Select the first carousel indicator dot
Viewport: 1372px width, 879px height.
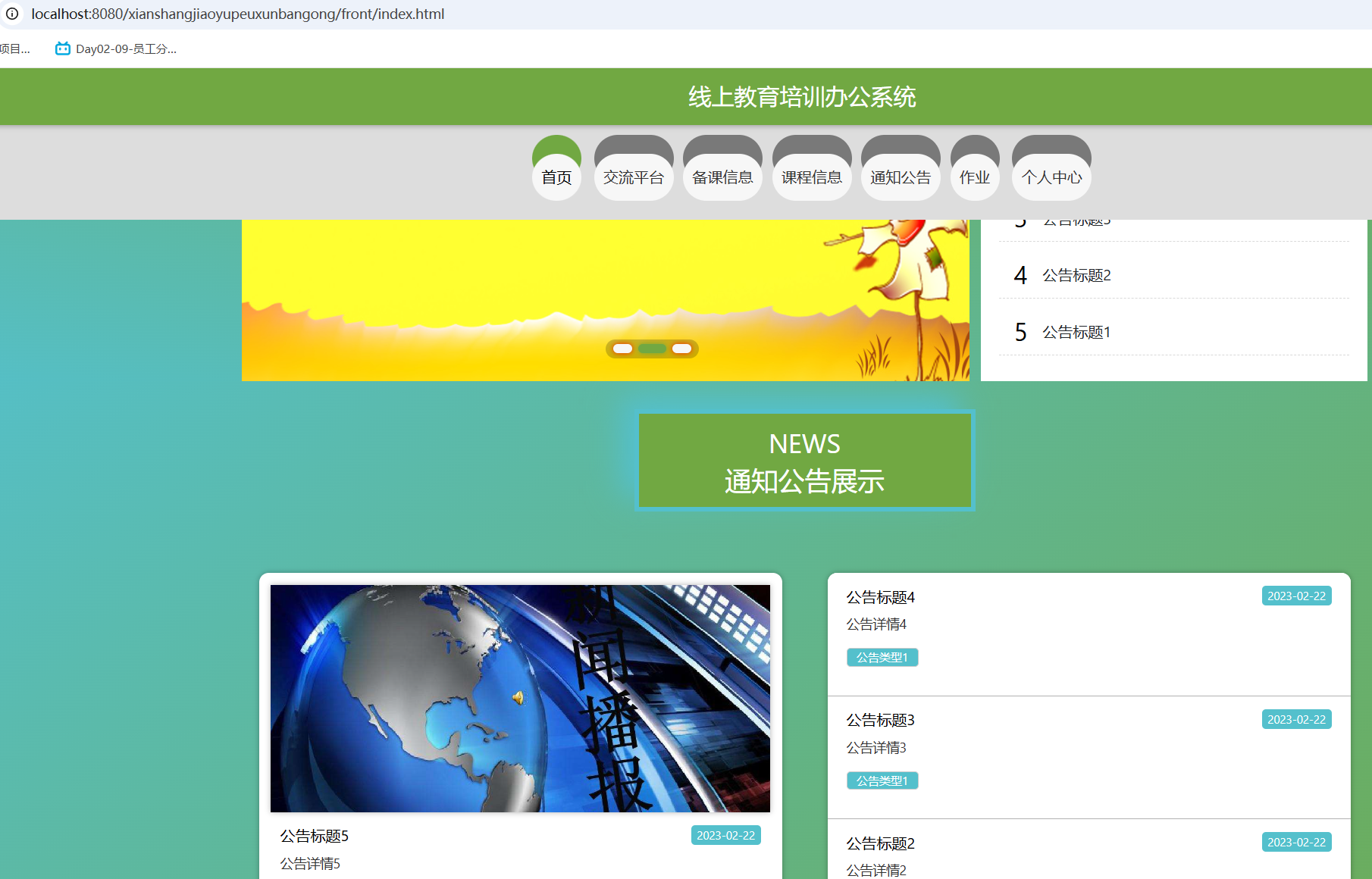tap(622, 349)
